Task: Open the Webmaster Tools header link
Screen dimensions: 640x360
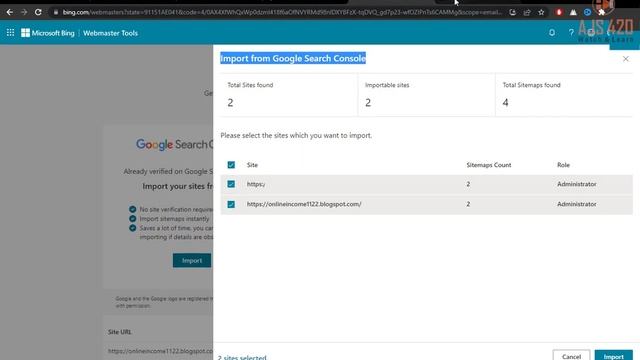Action: point(110,33)
